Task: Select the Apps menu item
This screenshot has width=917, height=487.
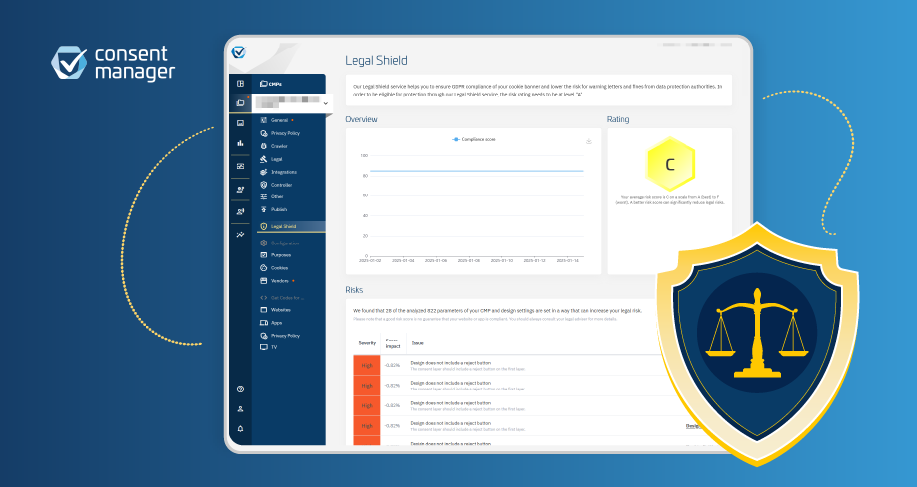Action: (x=271, y=323)
